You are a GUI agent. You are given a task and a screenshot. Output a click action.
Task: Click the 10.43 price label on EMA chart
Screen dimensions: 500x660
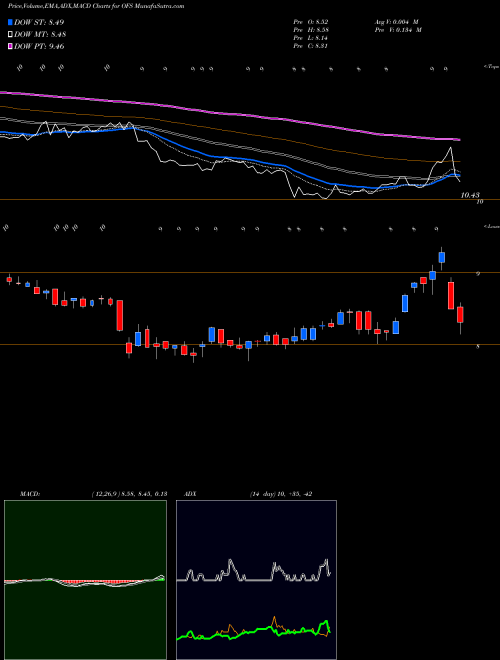(x=470, y=195)
